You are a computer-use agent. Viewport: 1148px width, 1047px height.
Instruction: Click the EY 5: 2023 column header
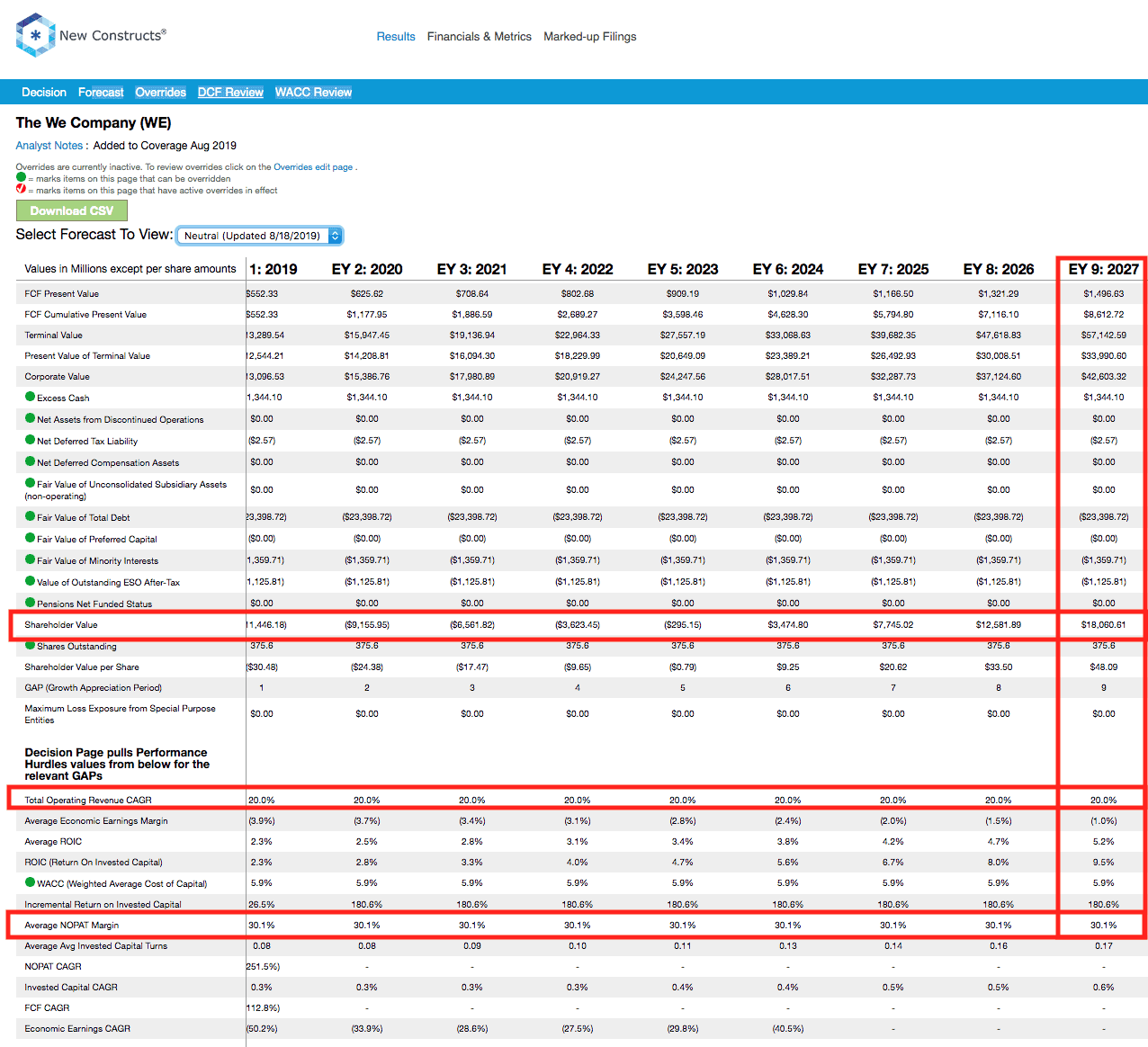click(683, 269)
